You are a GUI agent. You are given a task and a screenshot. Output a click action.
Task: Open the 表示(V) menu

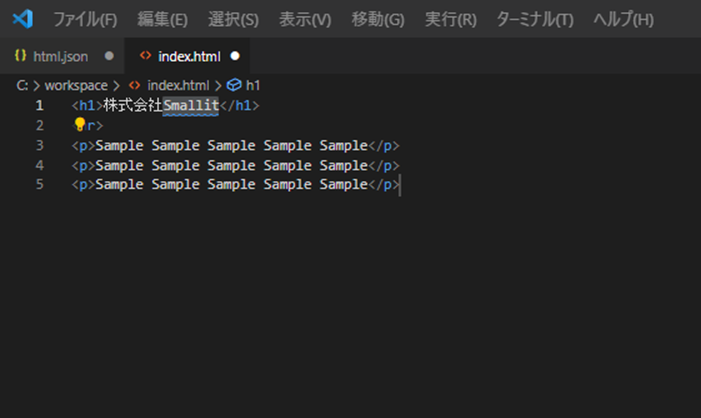pyautogui.click(x=305, y=20)
